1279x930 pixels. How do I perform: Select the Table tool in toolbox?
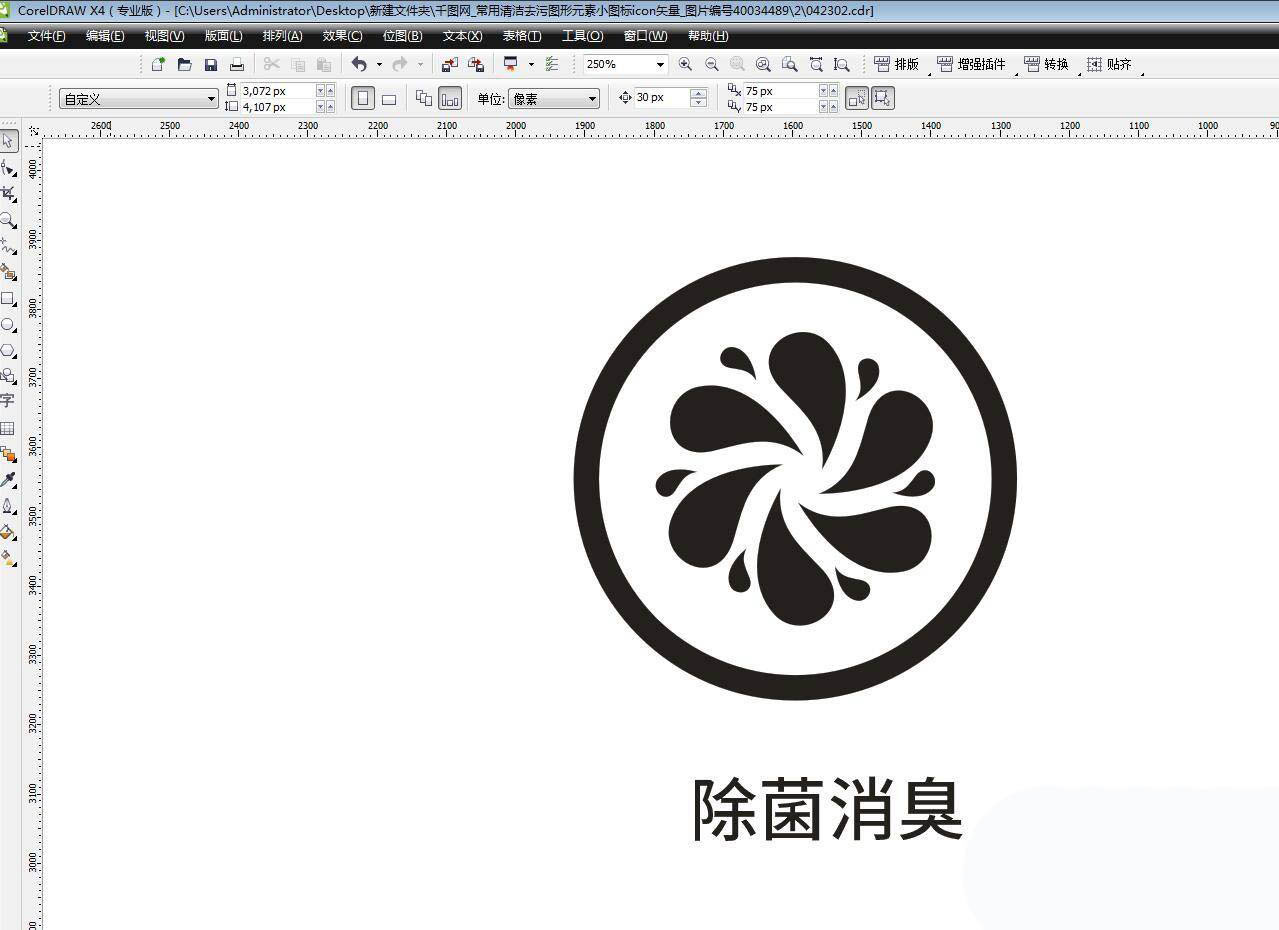click(x=7, y=428)
